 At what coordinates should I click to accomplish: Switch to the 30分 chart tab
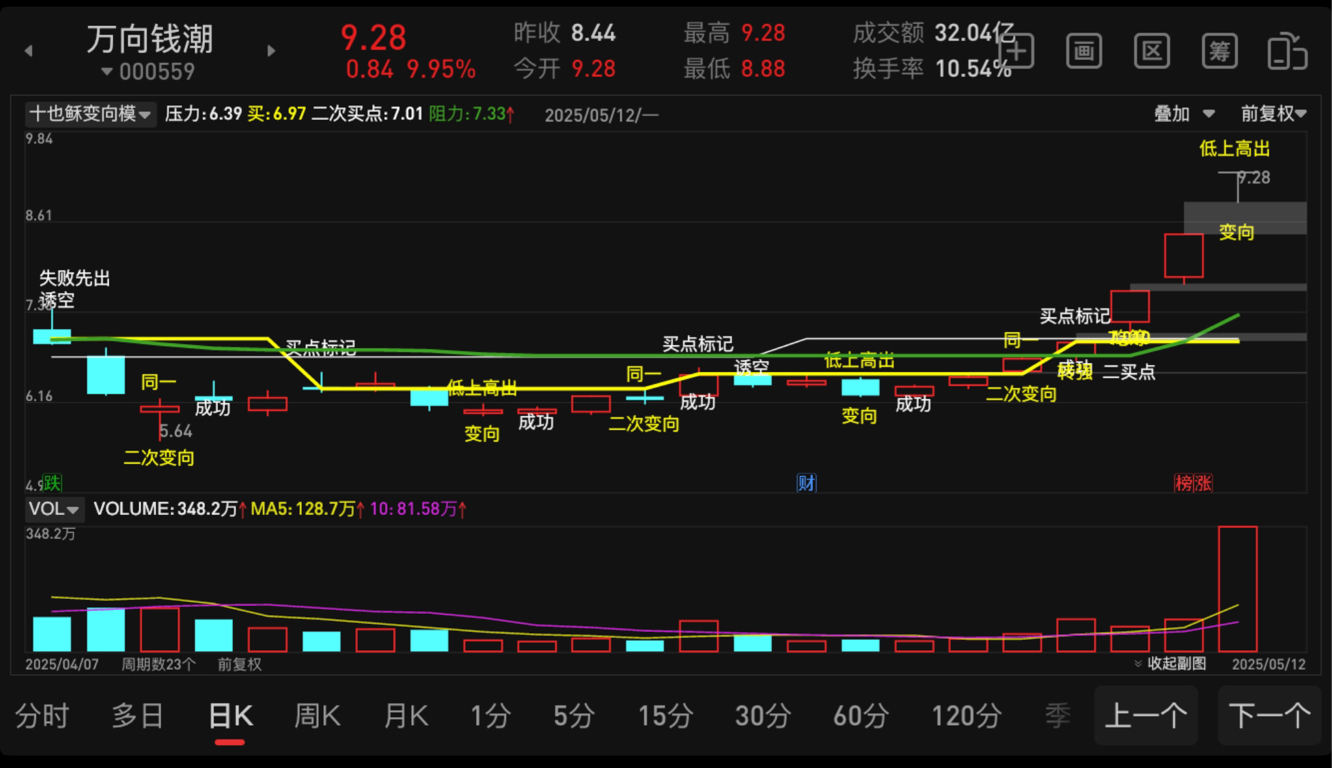[763, 716]
